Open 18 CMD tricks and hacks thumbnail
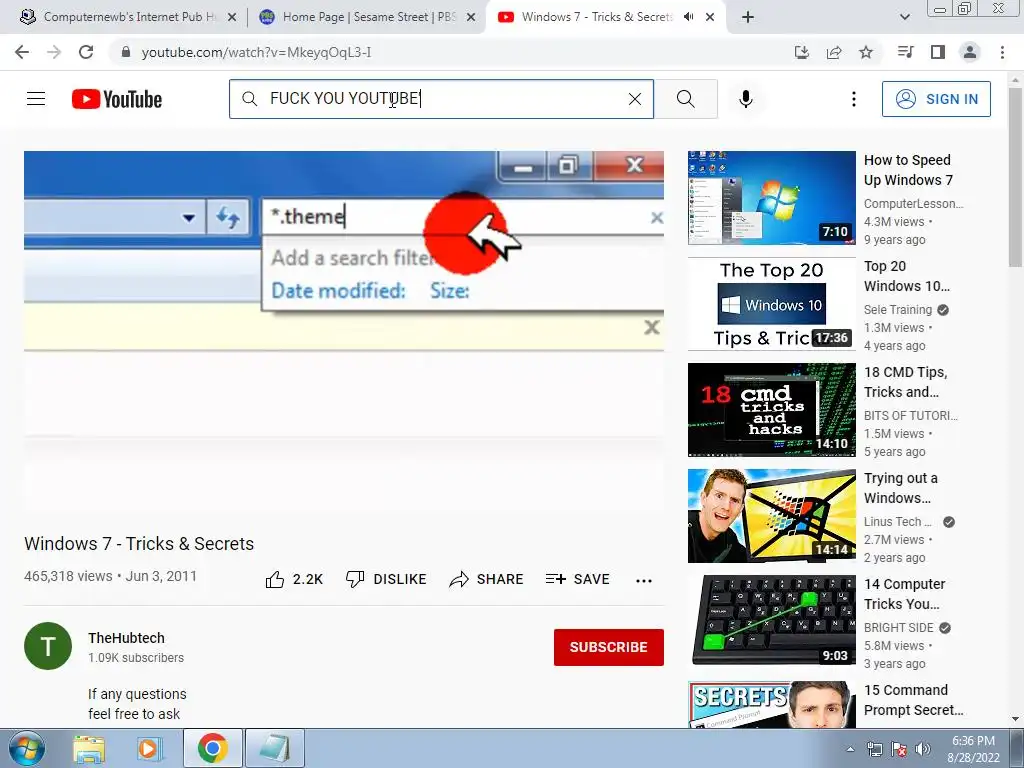 coord(771,409)
